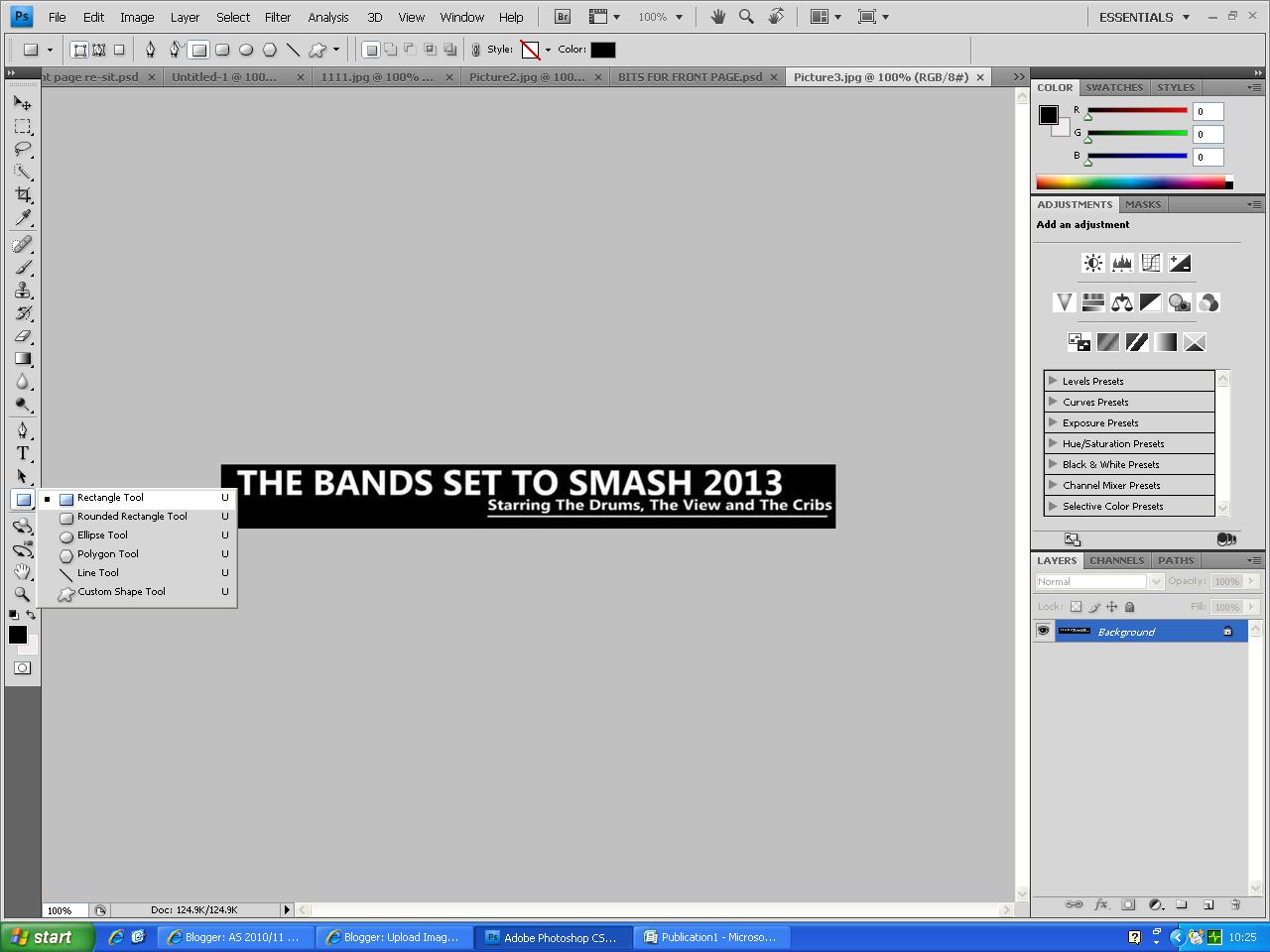
Task: Toggle lock all in Layers panel
Action: click(x=1130, y=606)
